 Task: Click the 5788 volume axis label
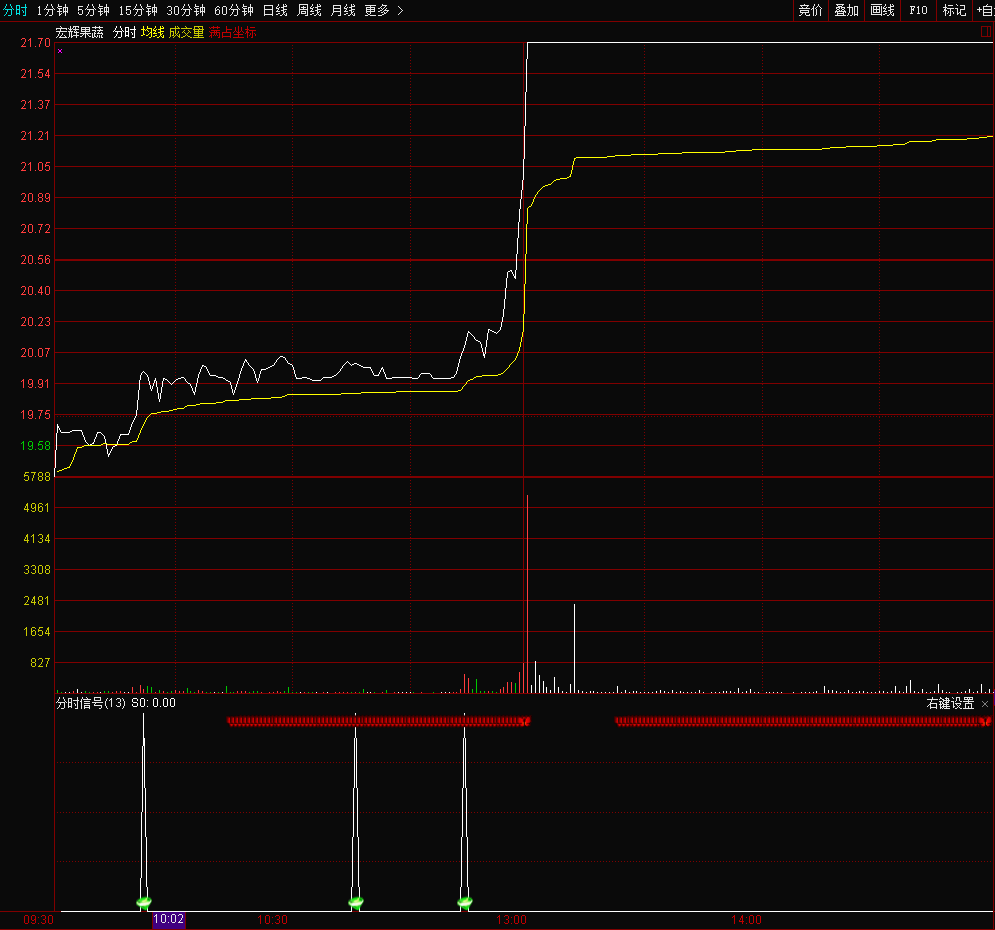pos(37,476)
